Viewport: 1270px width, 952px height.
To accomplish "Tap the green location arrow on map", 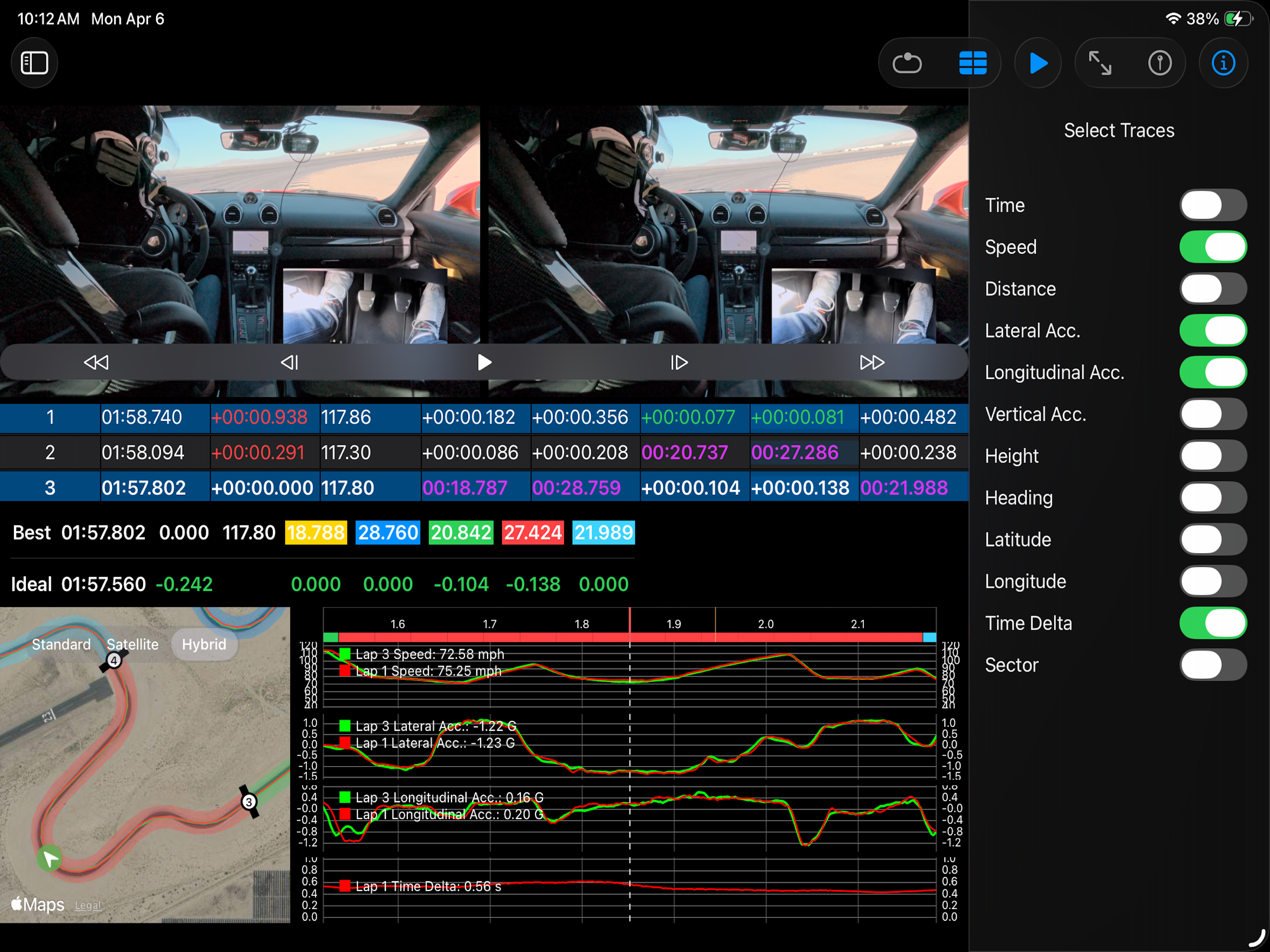I will pos(50,858).
